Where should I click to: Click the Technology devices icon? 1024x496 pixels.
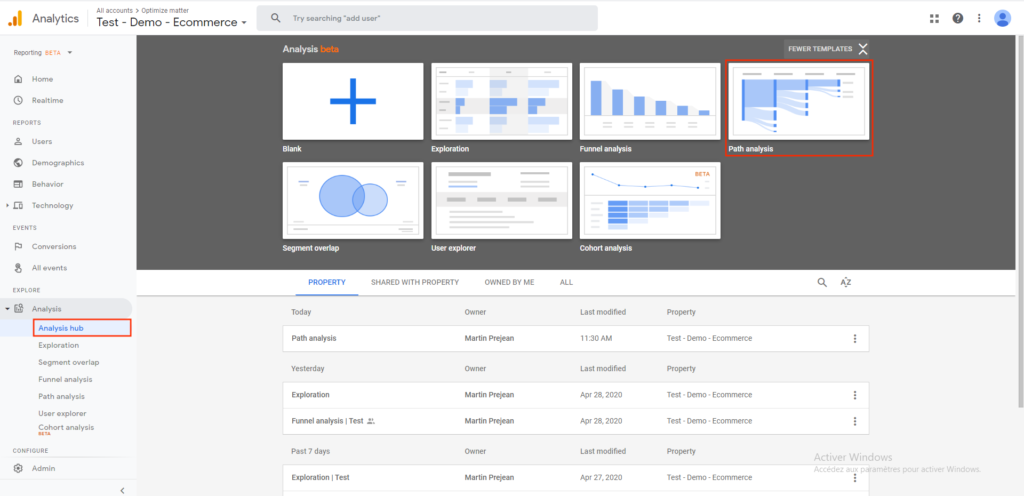(x=18, y=206)
